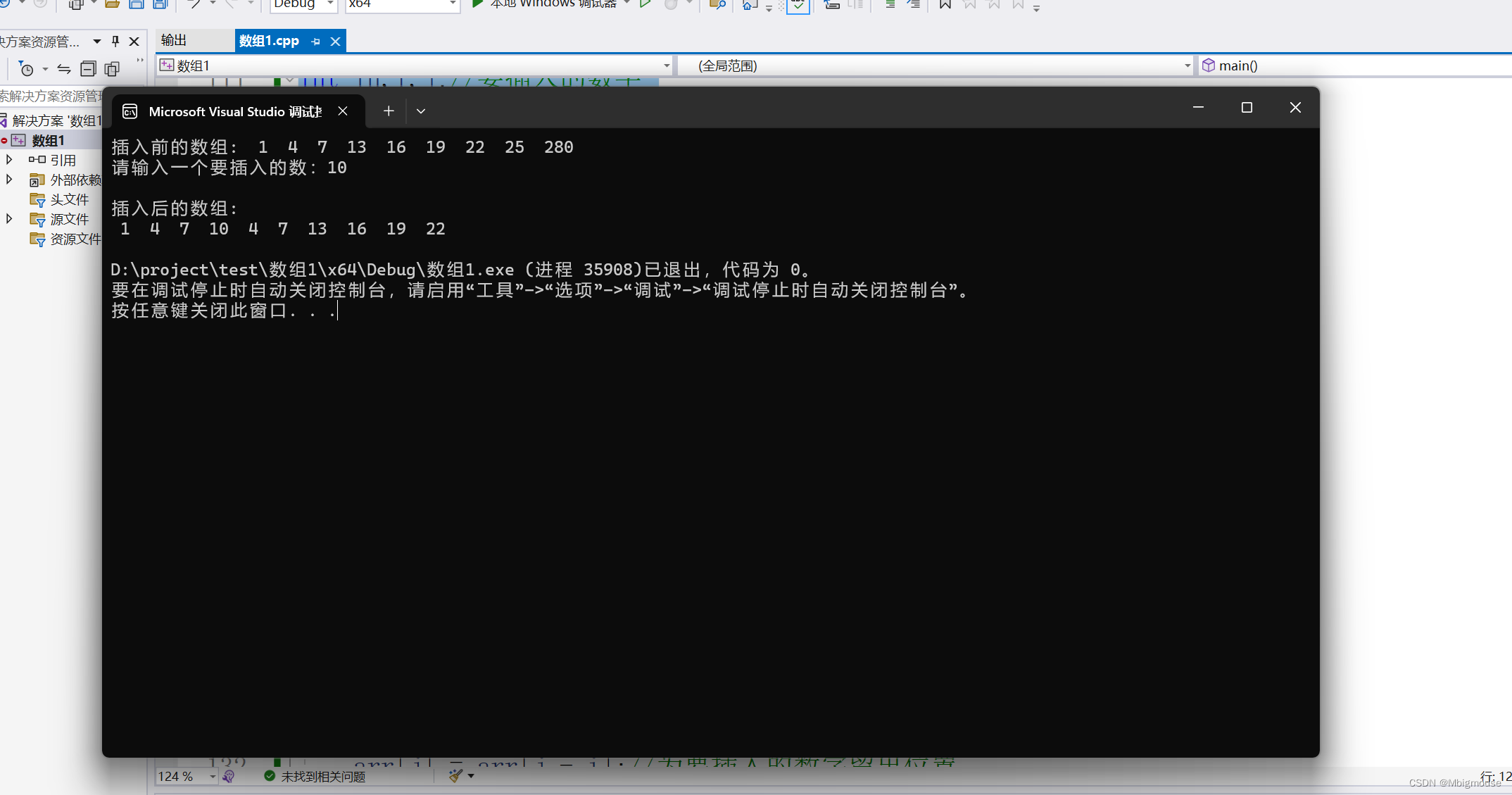Open the terminal tab dropdown chevron
The height and width of the screenshot is (795, 1512).
(421, 111)
